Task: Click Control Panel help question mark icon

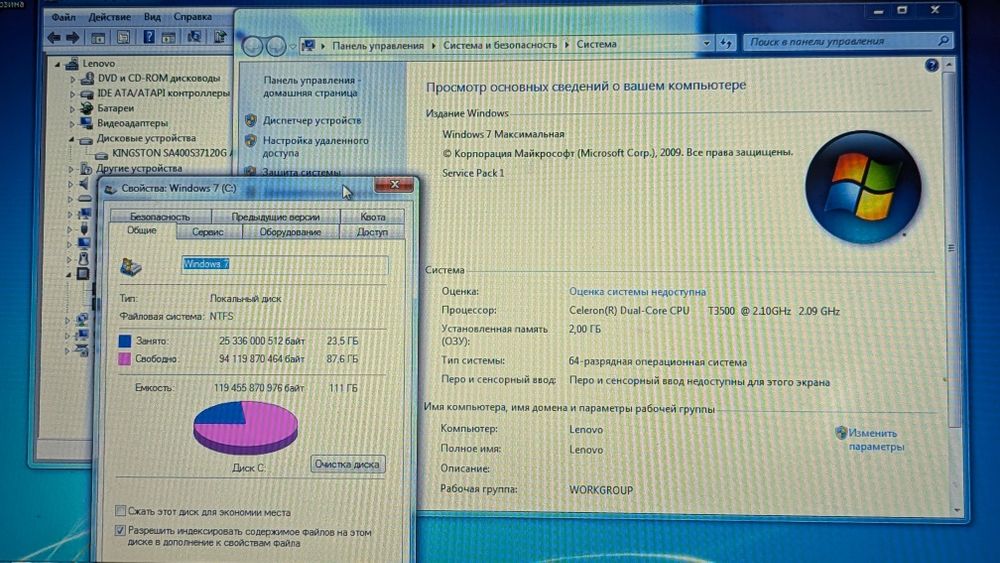Action: tap(932, 64)
